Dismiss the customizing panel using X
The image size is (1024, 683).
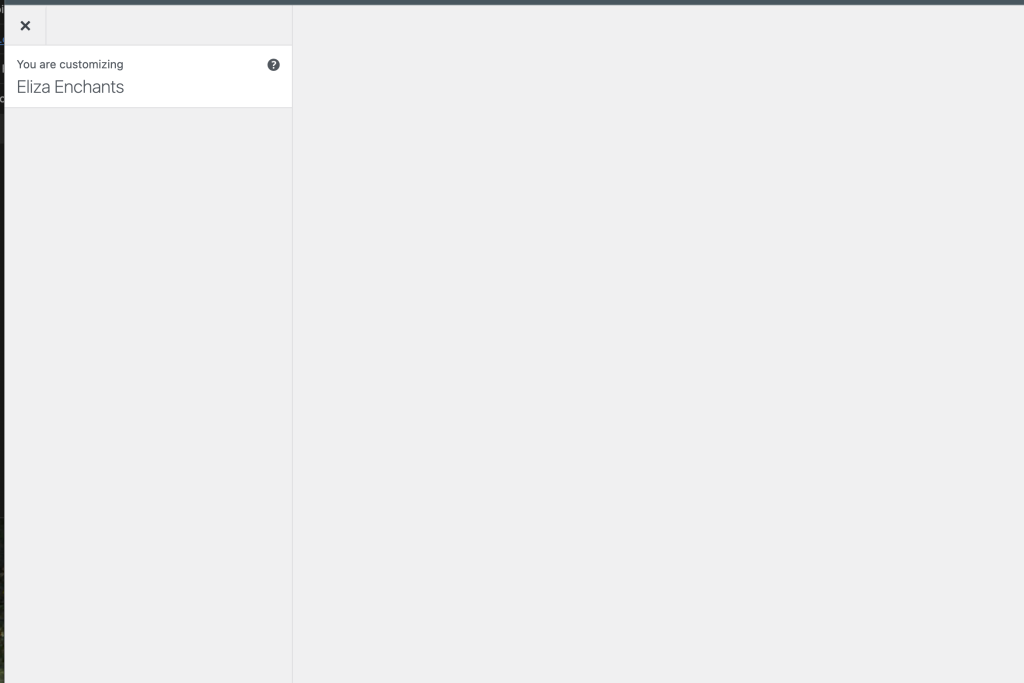tap(25, 25)
